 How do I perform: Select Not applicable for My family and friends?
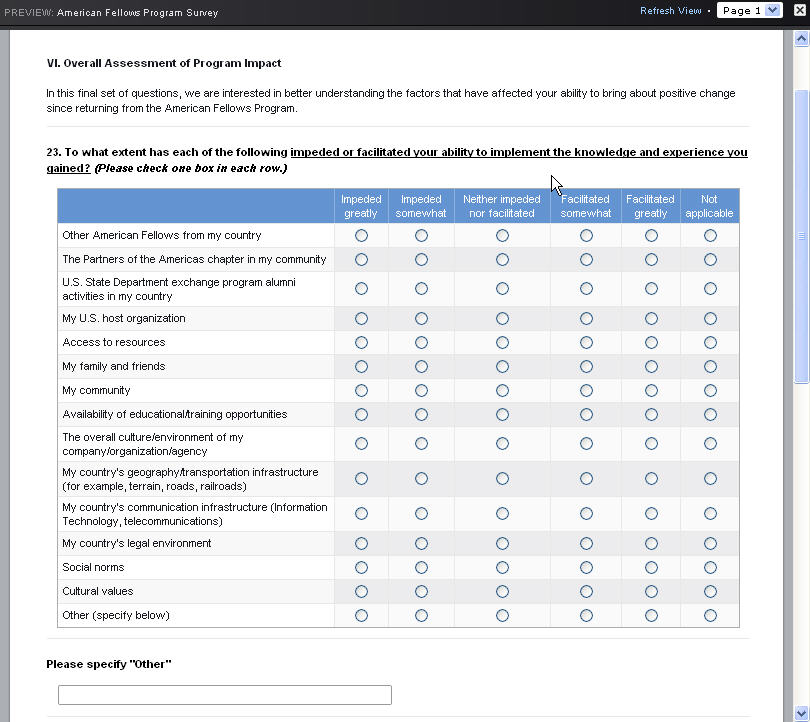coord(710,367)
